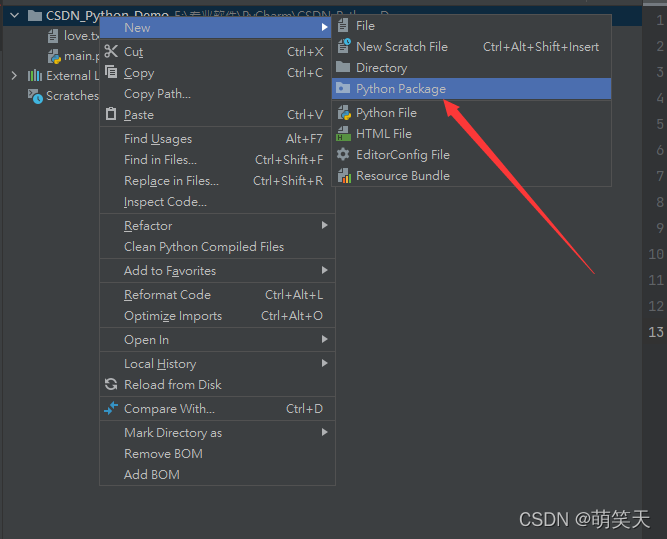Click the File icon in New submenu
Image resolution: width=667 pixels, height=539 pixels.
click(343, 26)
